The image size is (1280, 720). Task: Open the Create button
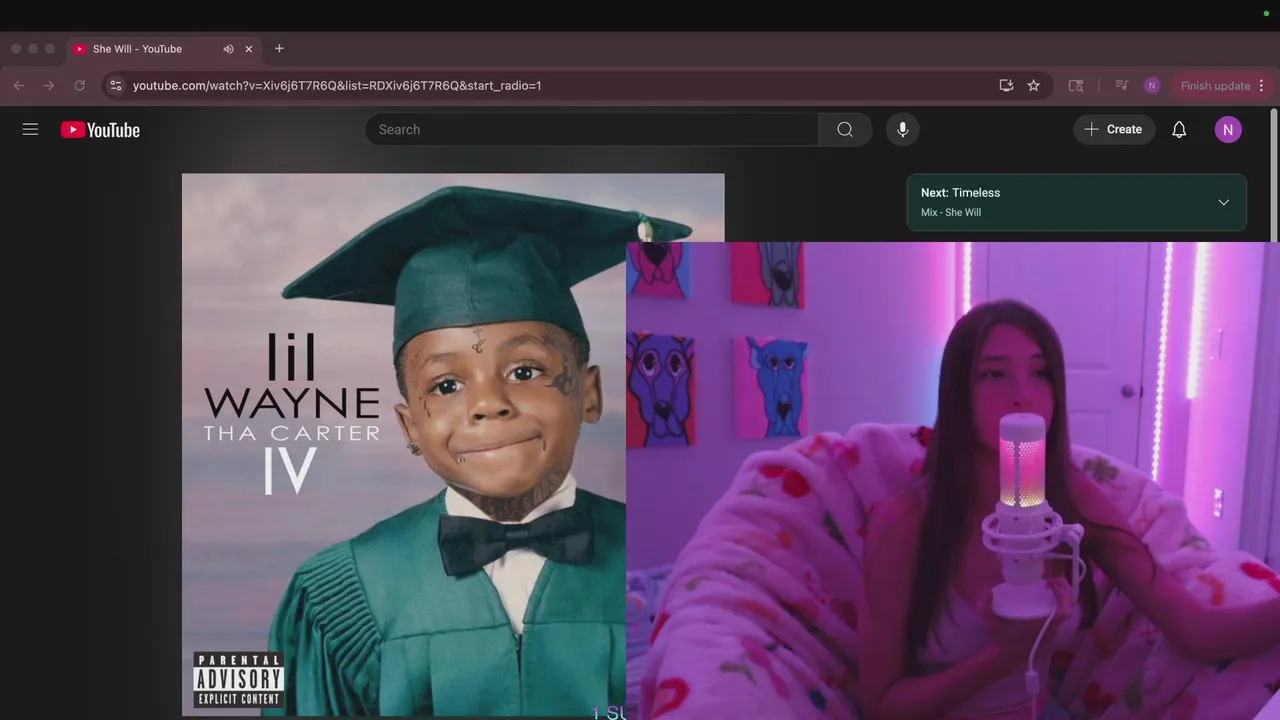click(1114, 129)
